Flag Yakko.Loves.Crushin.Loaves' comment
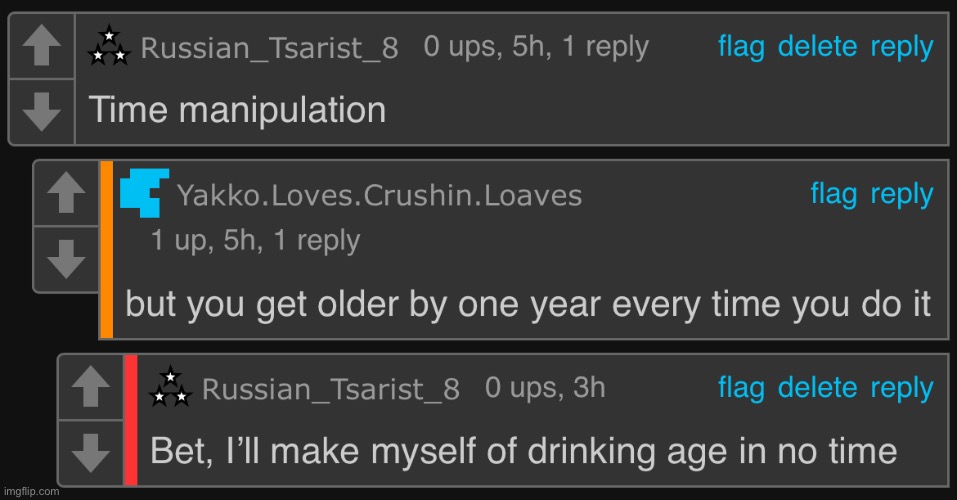957x500 pixels. (834, 194)
